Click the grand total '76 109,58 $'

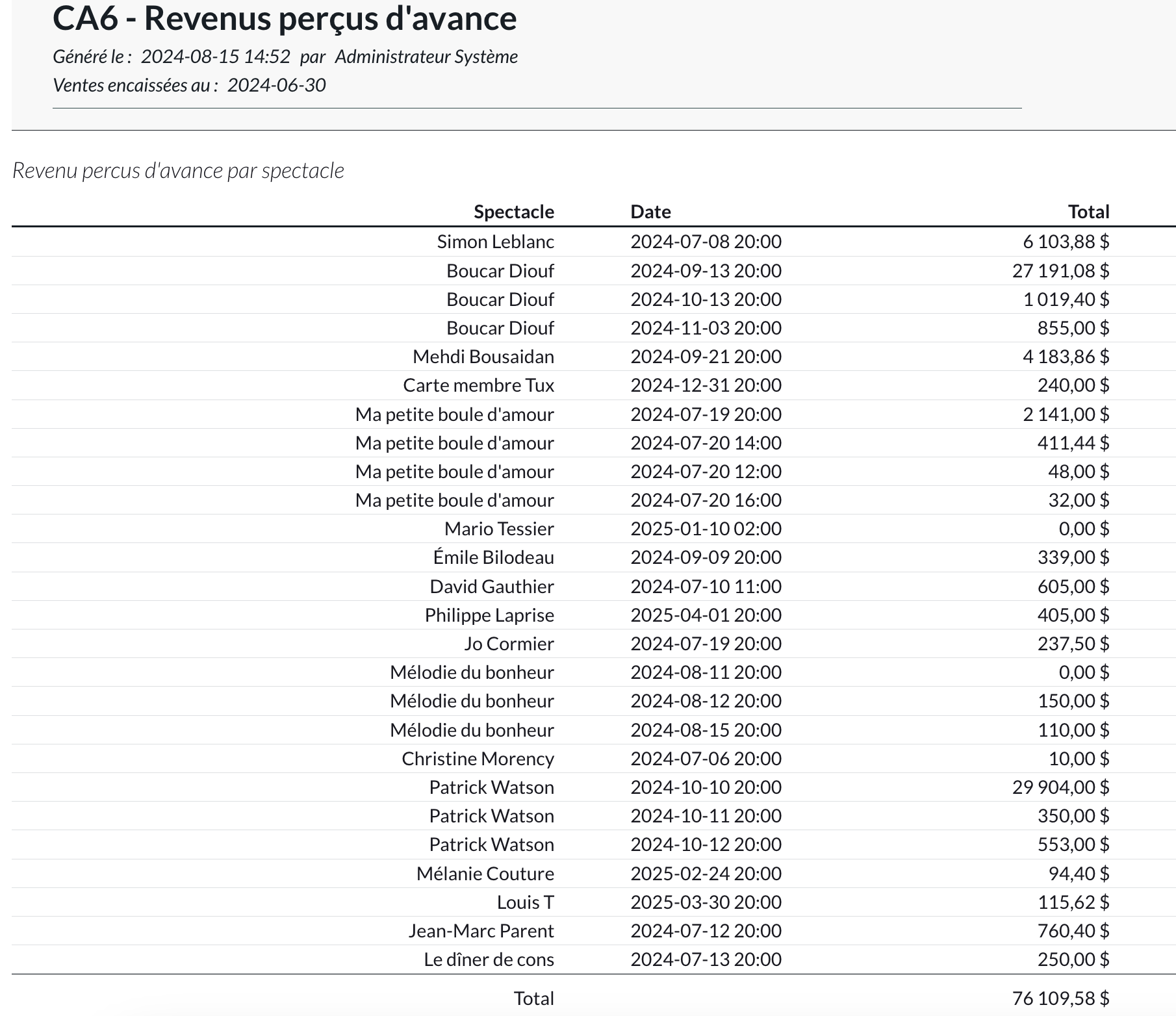[1061, 998]
